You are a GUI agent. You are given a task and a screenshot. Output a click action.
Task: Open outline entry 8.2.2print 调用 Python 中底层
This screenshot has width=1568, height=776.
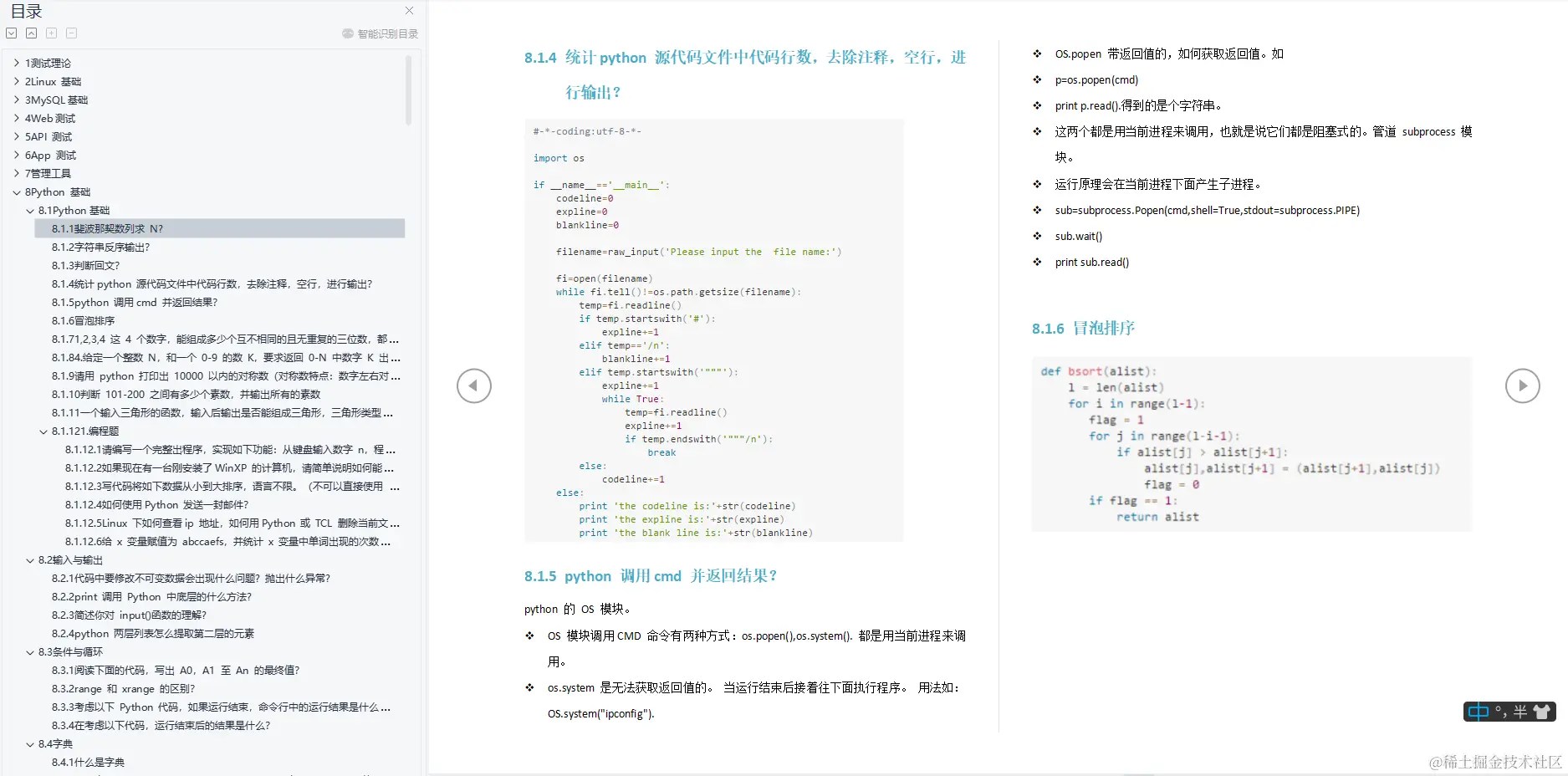click(151, 596)
